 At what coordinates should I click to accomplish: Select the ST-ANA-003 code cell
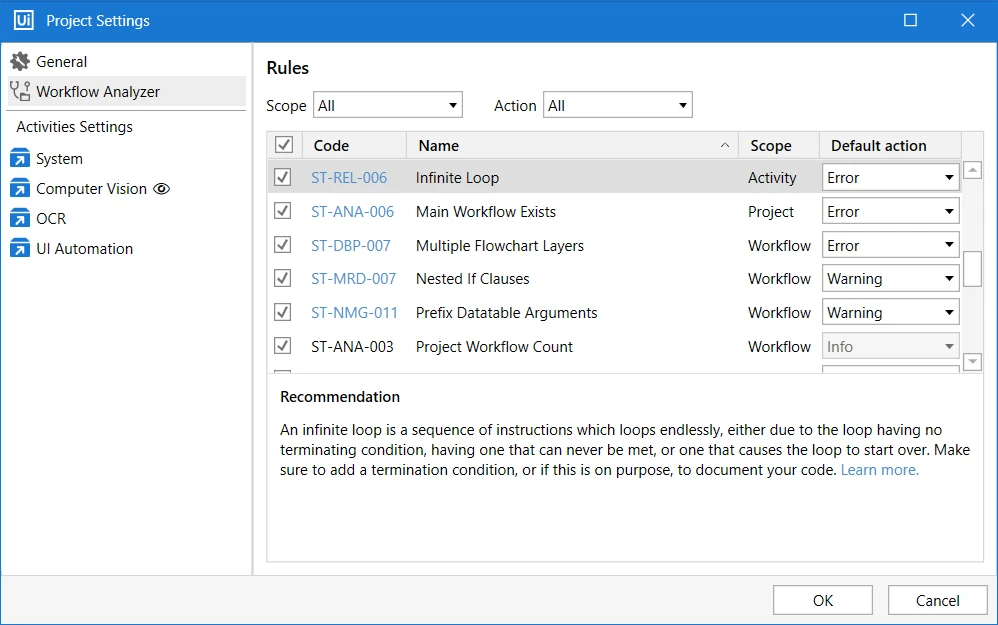click(352, 346)
